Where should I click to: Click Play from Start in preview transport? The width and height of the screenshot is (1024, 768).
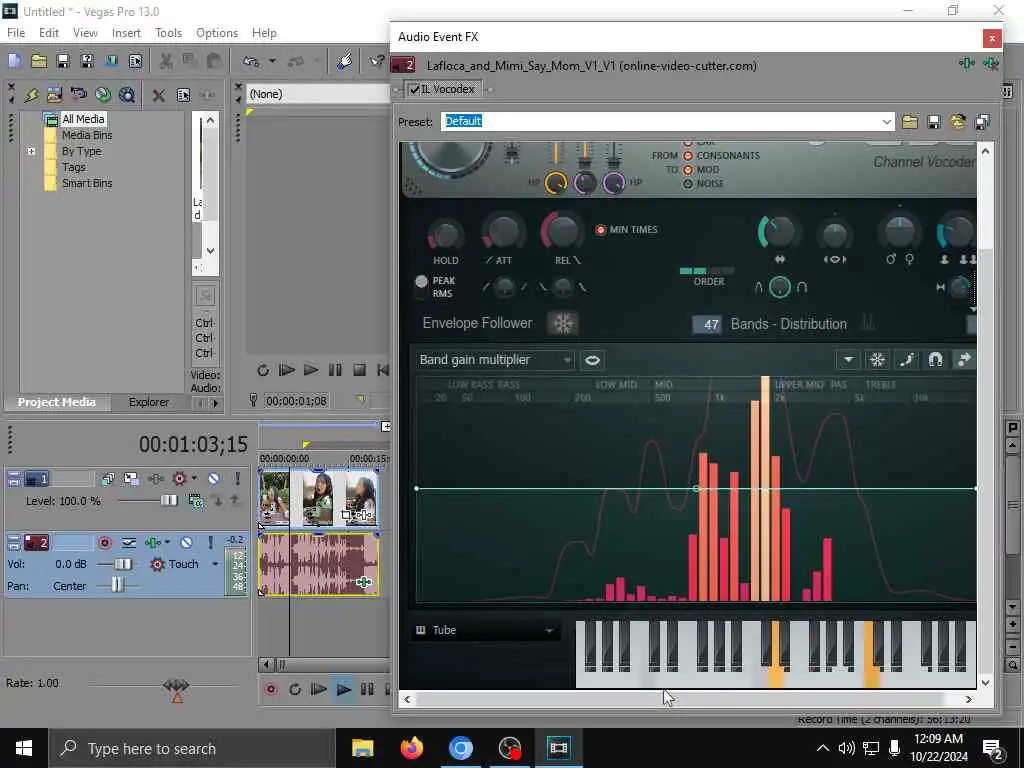click(287, 370)
